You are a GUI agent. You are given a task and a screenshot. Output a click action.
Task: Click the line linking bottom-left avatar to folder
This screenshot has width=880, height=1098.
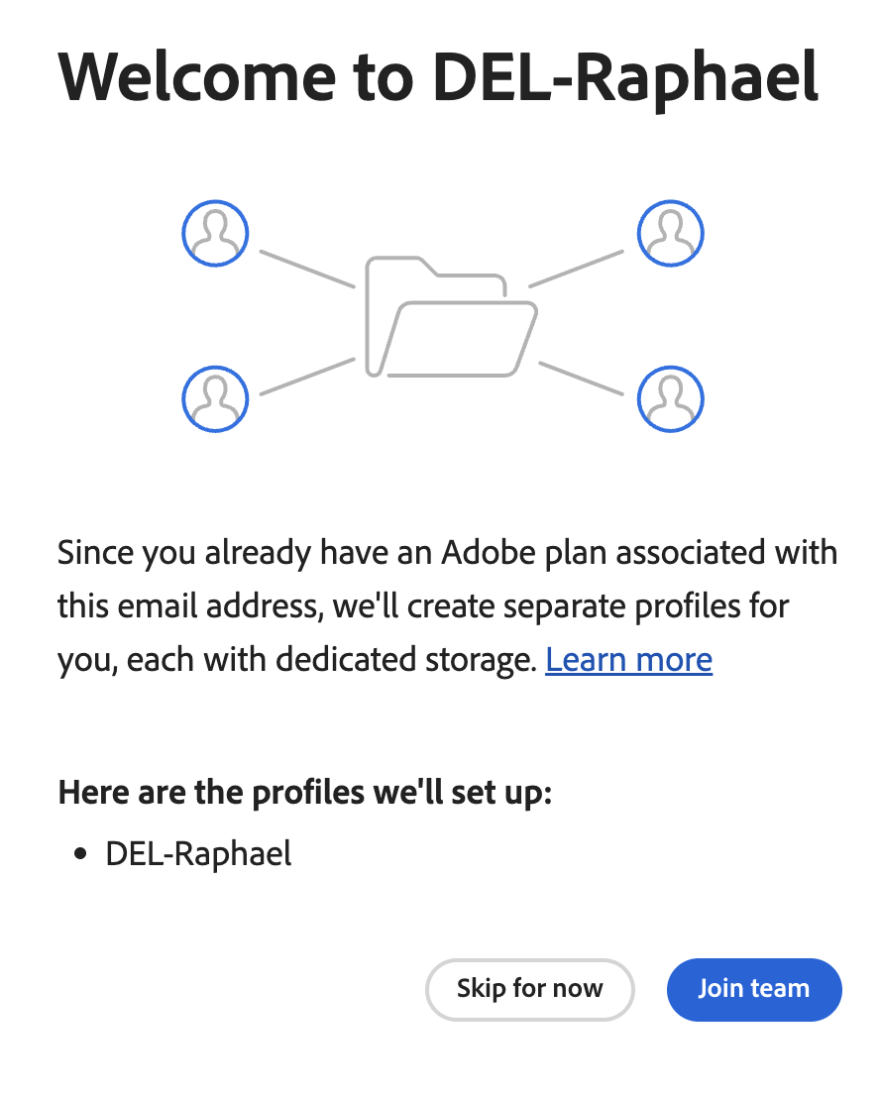[x=307, y=376]
